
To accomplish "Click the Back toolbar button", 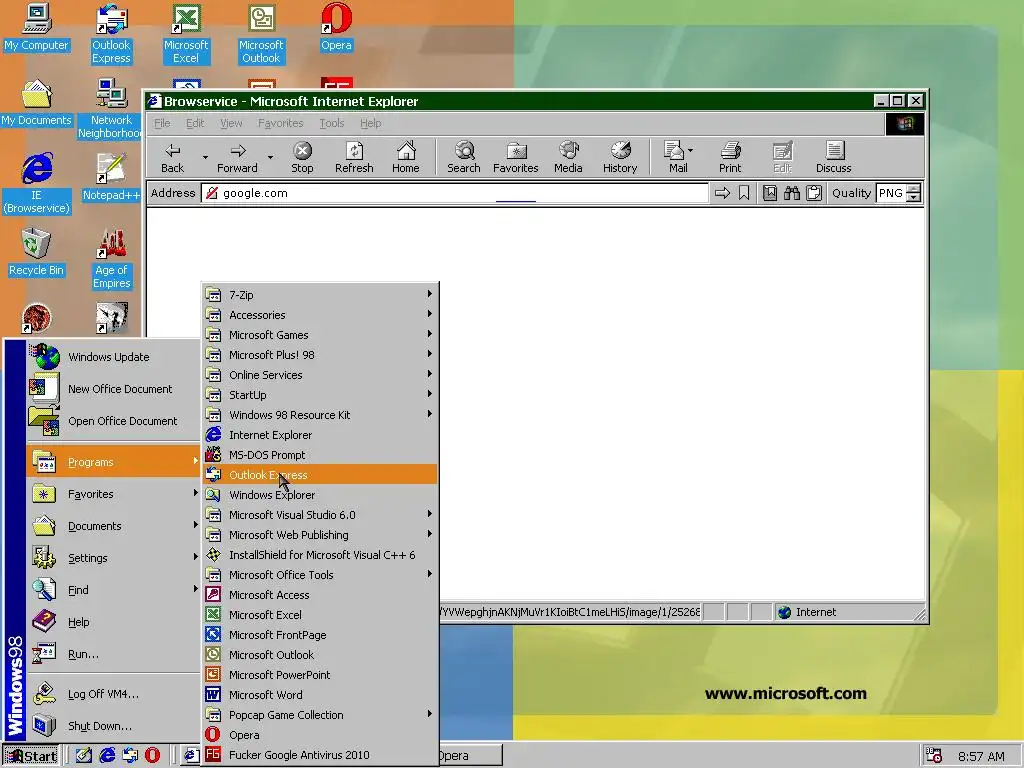I will pyautogui.click(x=172, y=157).
